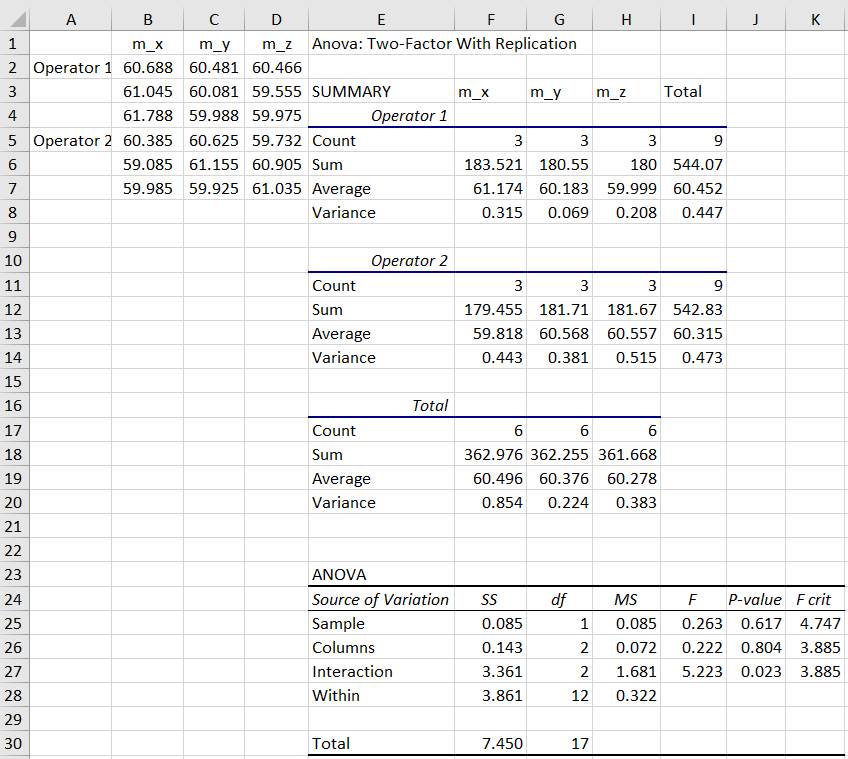Click the SS column header

(489, 599)
